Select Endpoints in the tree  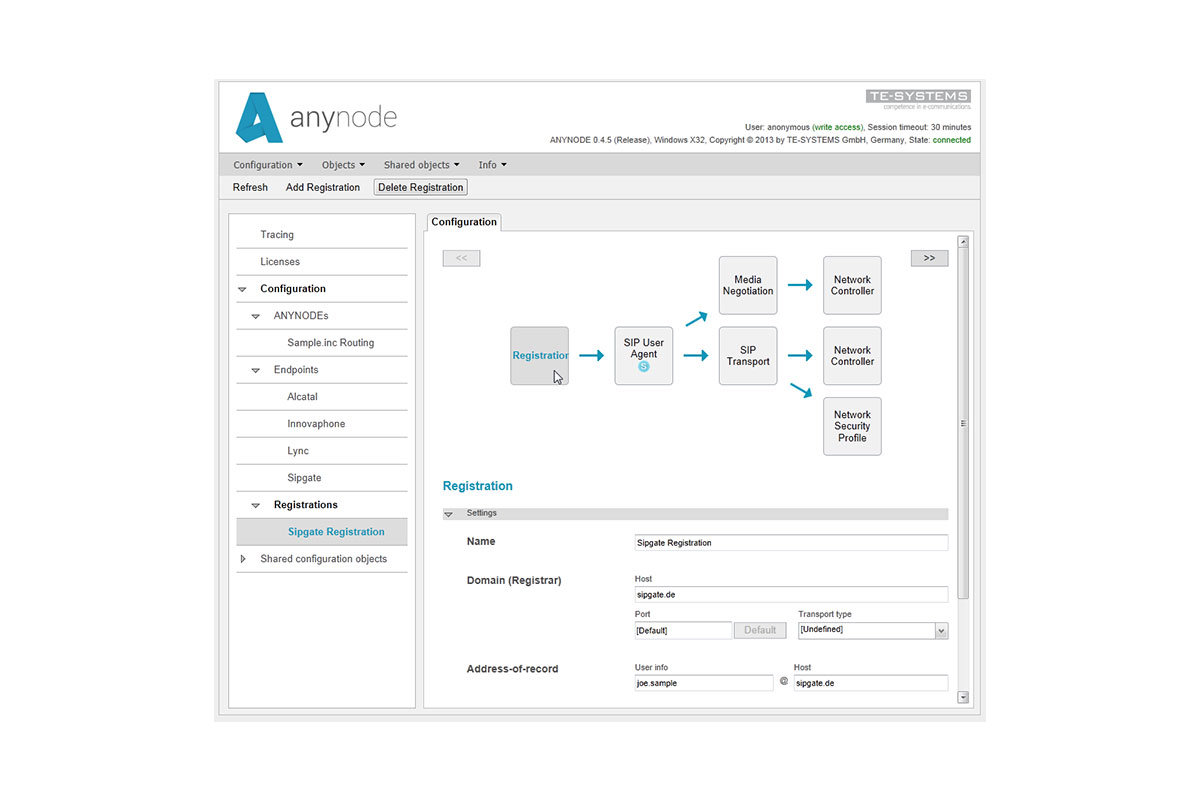(296, 370)
